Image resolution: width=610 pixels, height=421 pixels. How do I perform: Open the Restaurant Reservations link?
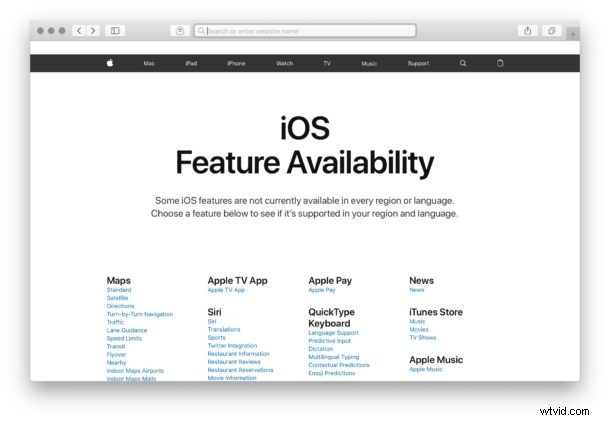click(x=240, y=370)
